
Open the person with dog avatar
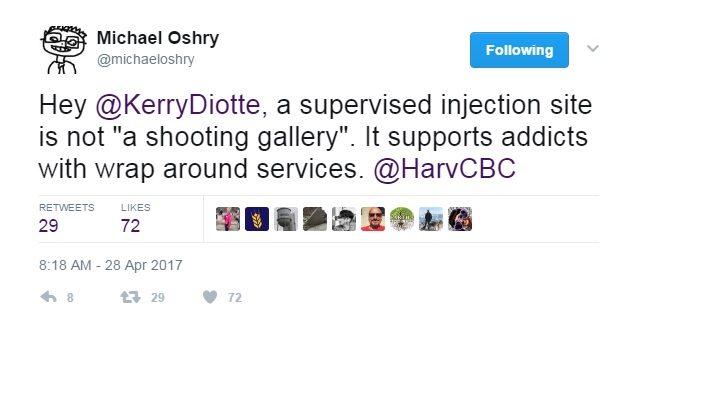pyautogui.click(x=431, y=219)
